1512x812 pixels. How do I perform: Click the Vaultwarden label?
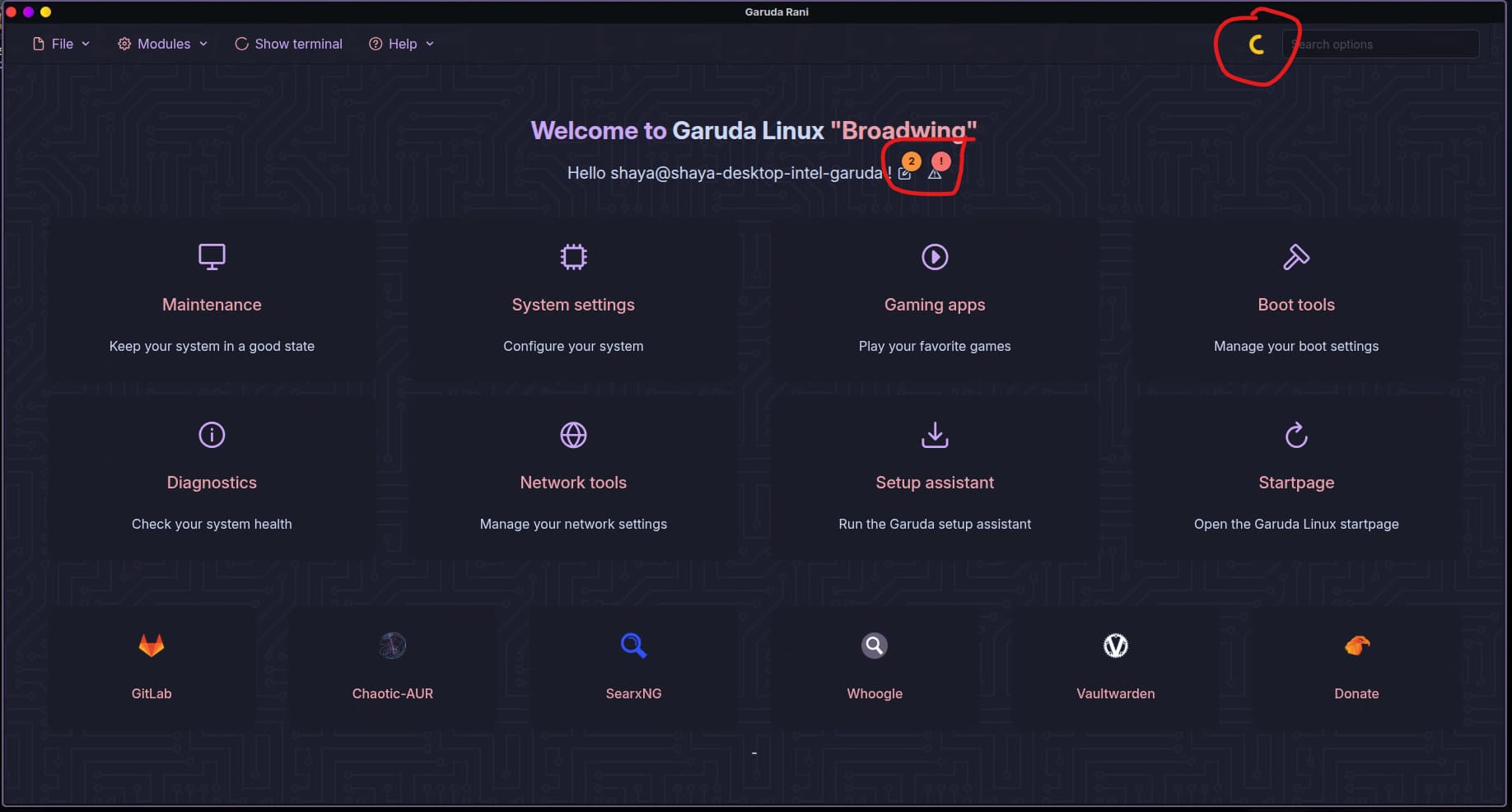tap(1116, 693)
